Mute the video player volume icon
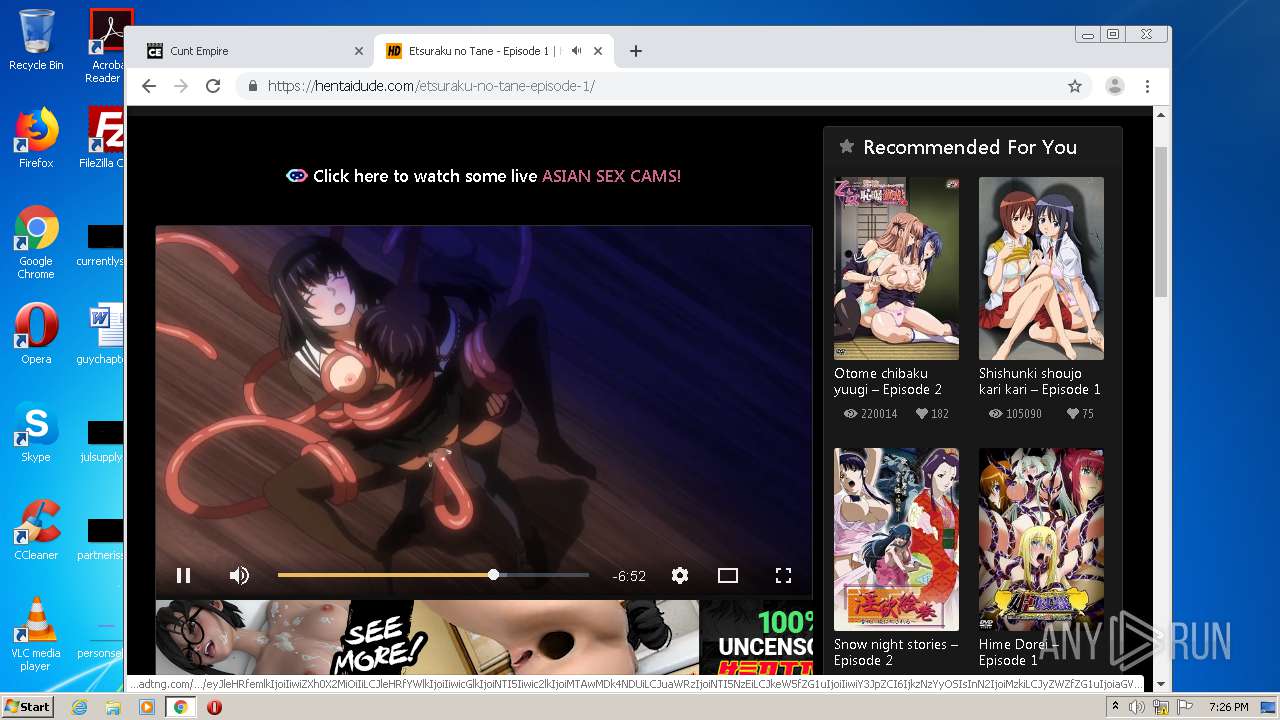The width and height of the screenshot is (1280, 720). [x=239, y=575]
